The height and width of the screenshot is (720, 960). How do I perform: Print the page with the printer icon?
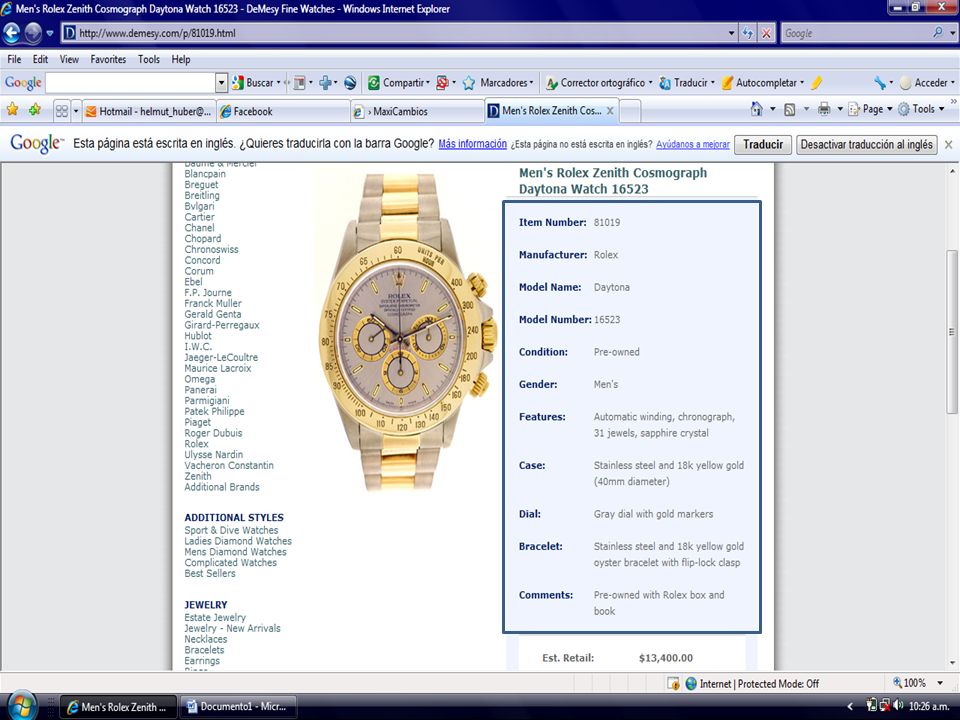(824, 110)
